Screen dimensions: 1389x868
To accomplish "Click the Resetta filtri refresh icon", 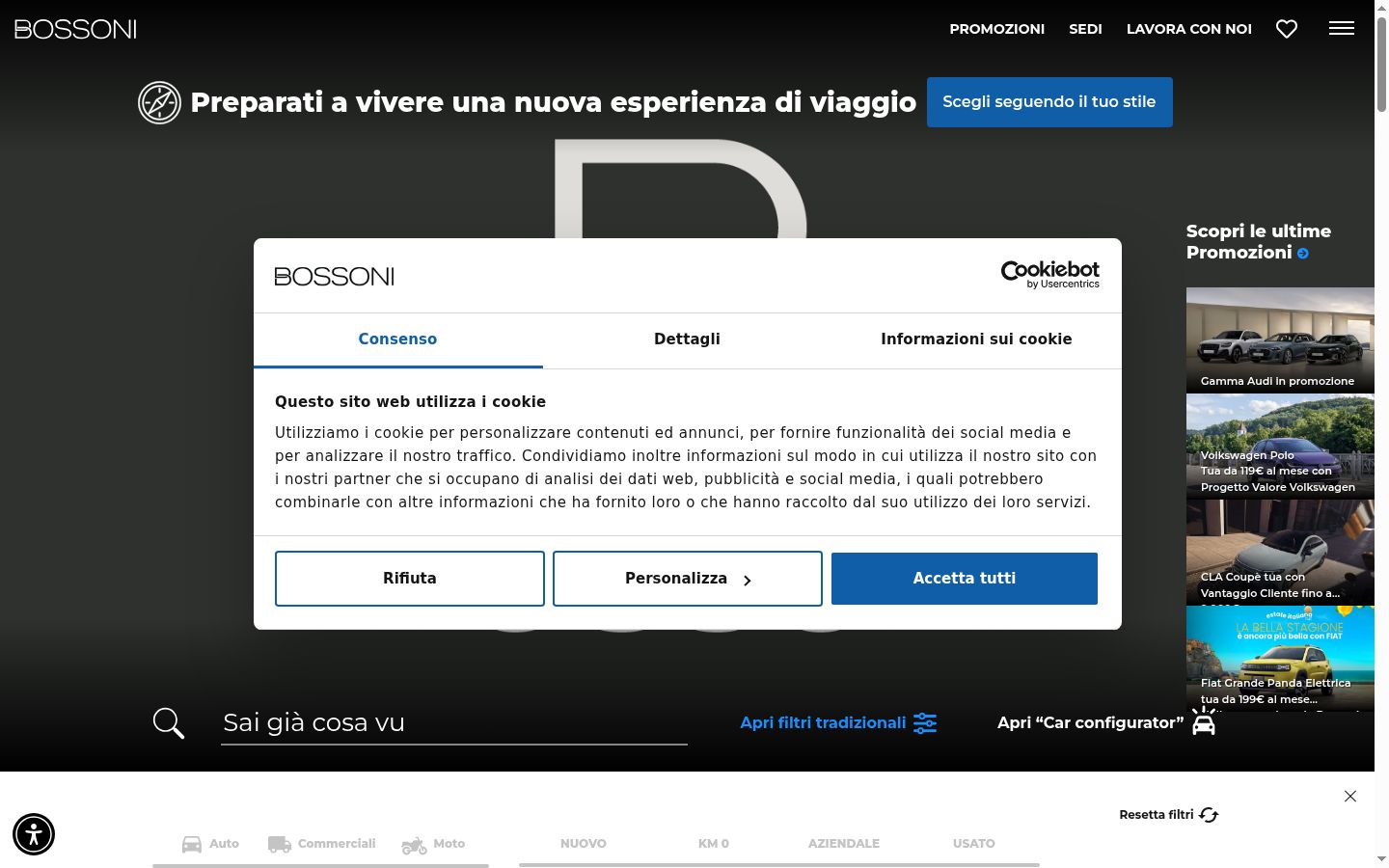I will [x=1209, y=815].
